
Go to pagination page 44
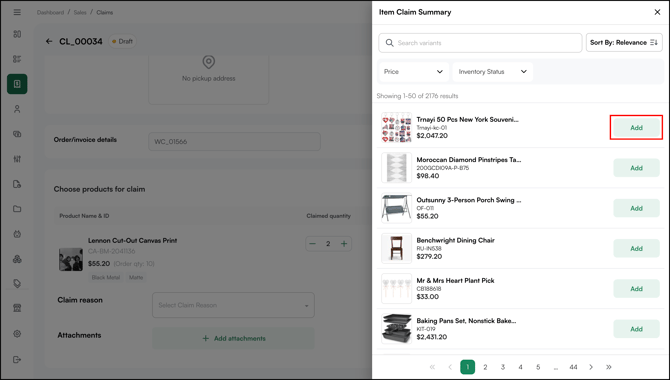(573, 367)
